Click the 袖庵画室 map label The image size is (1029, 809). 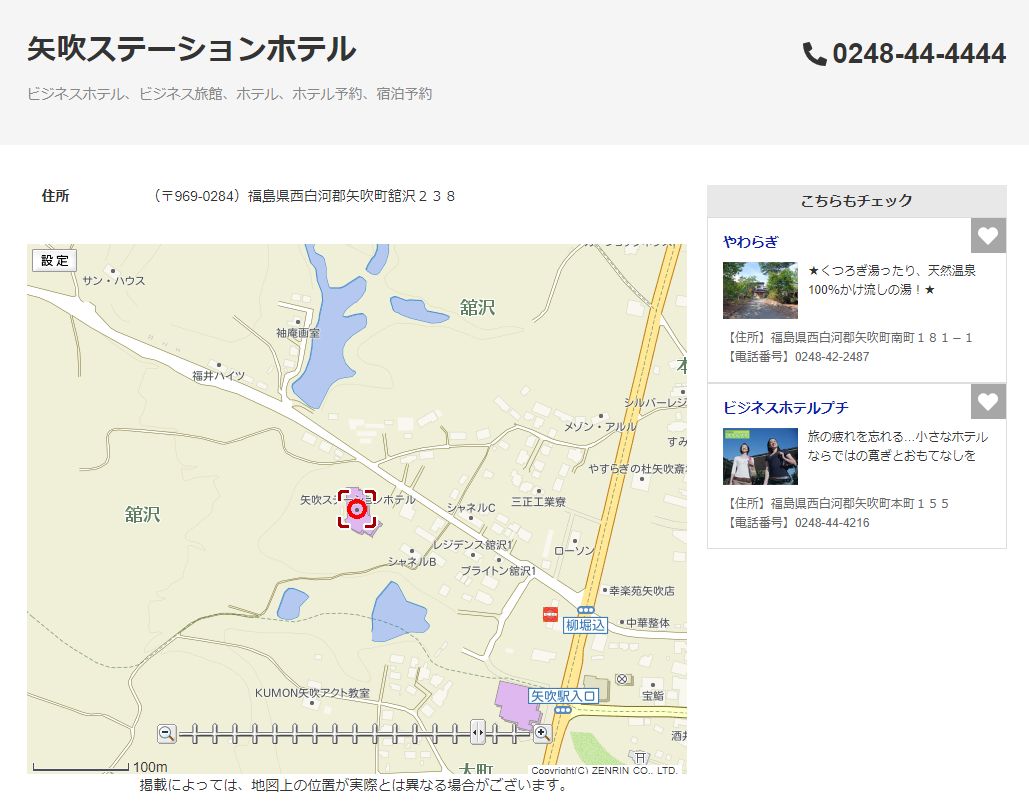pyautogui.click(x=297, y=333)
